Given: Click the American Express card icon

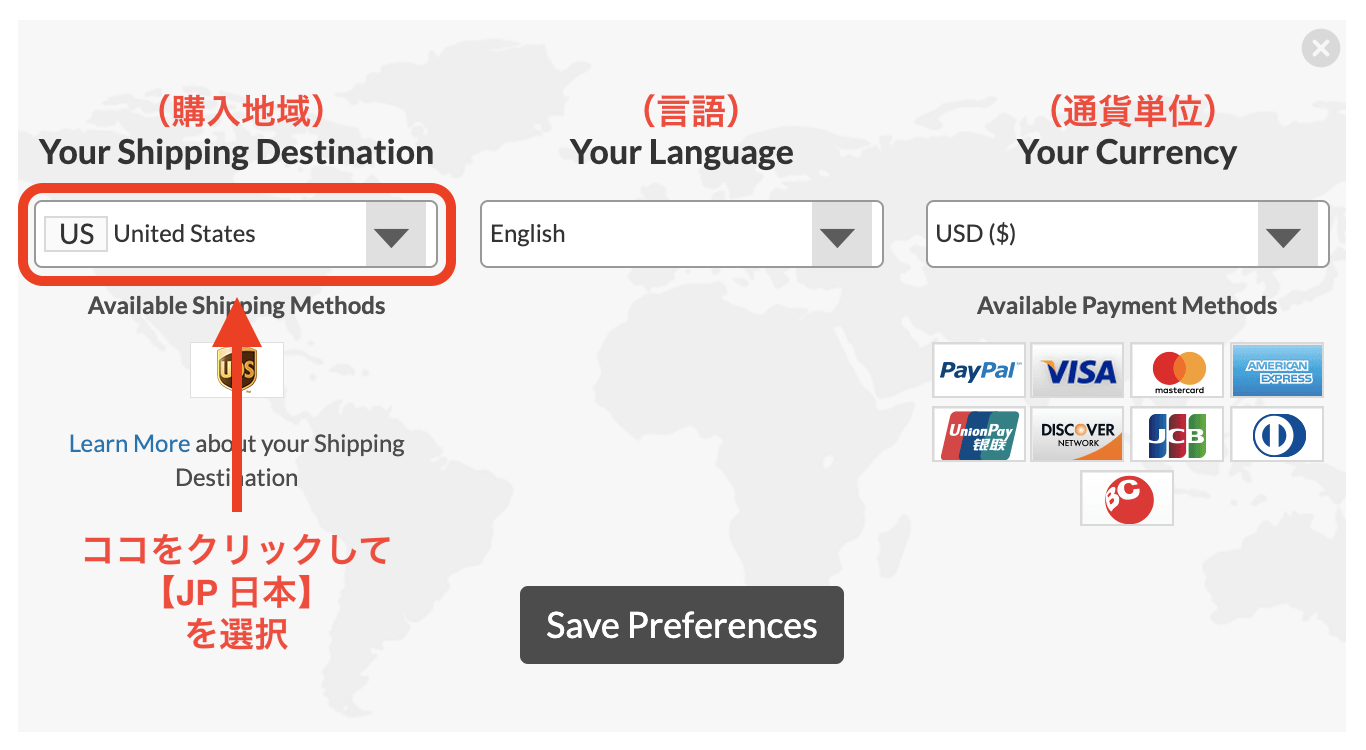Looking at the screenshot, I should point(1277,371).
